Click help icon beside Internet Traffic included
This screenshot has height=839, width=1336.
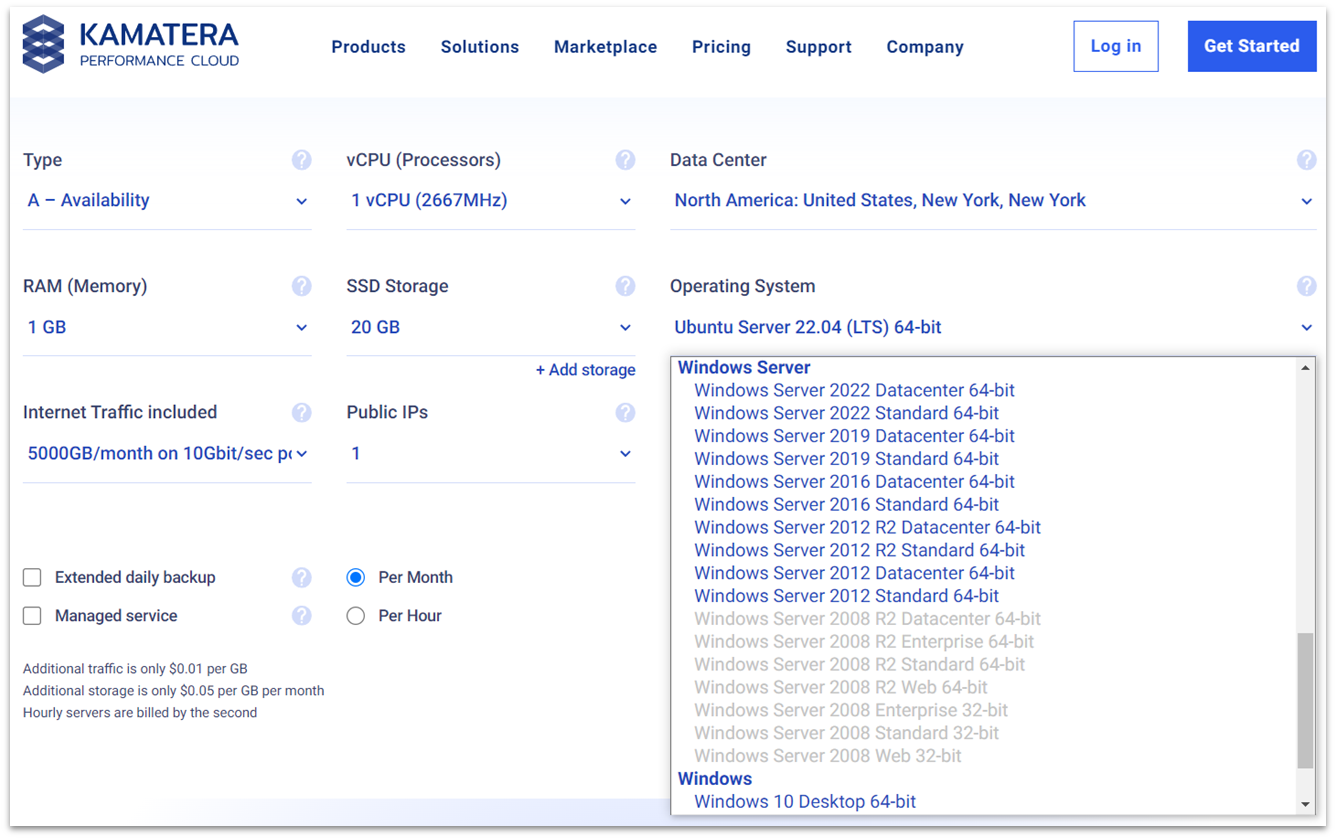click(x=301, y=412)
